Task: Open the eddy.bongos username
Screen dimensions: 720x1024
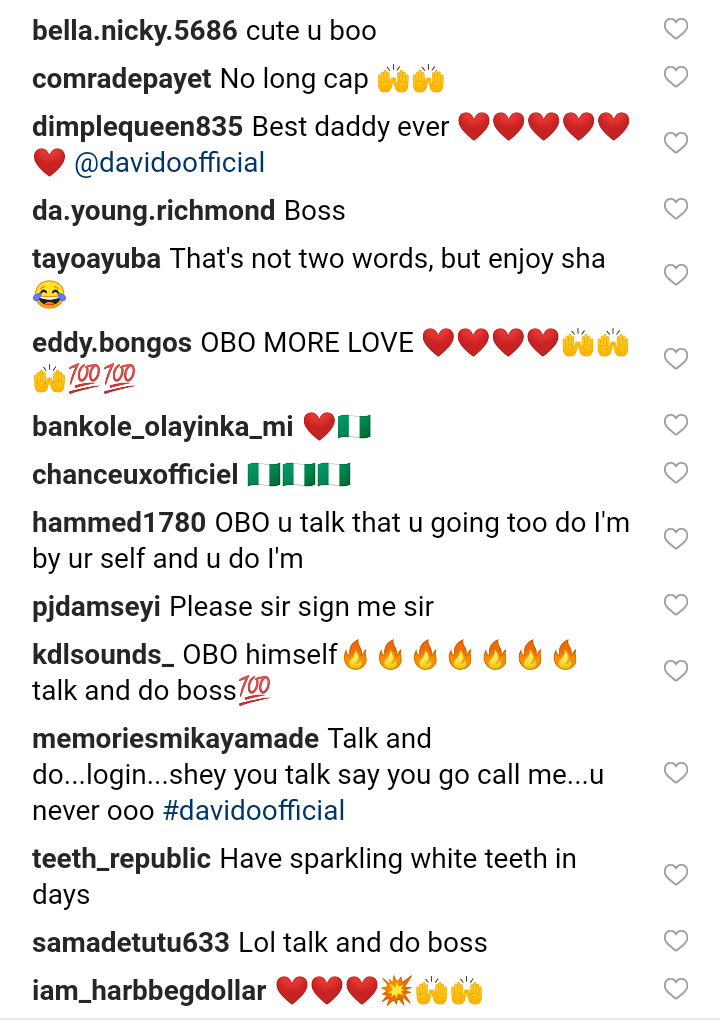Action: click(112, 342)
